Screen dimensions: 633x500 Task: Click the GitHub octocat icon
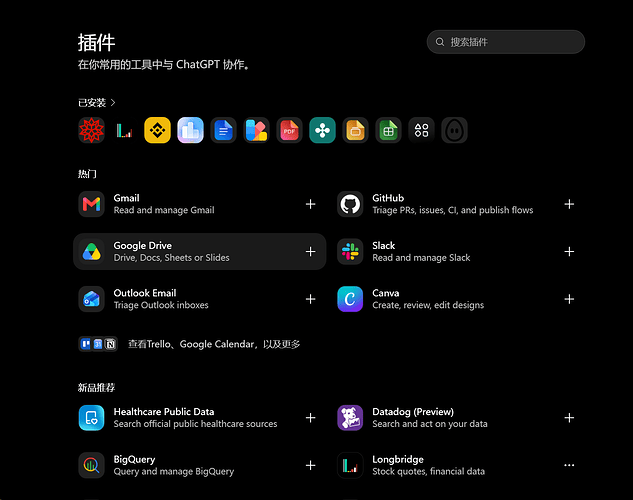click(x=350, y=204)
